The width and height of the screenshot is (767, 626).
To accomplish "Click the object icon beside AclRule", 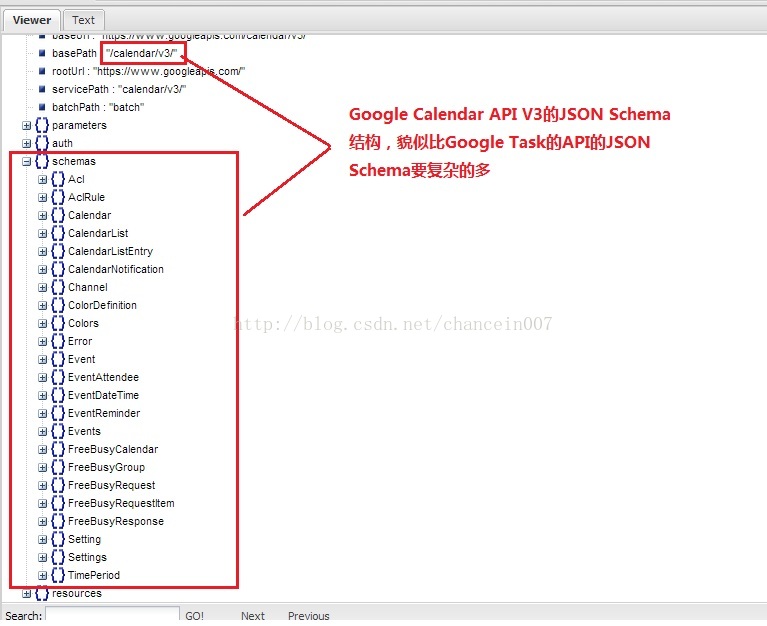I will 58,197.
